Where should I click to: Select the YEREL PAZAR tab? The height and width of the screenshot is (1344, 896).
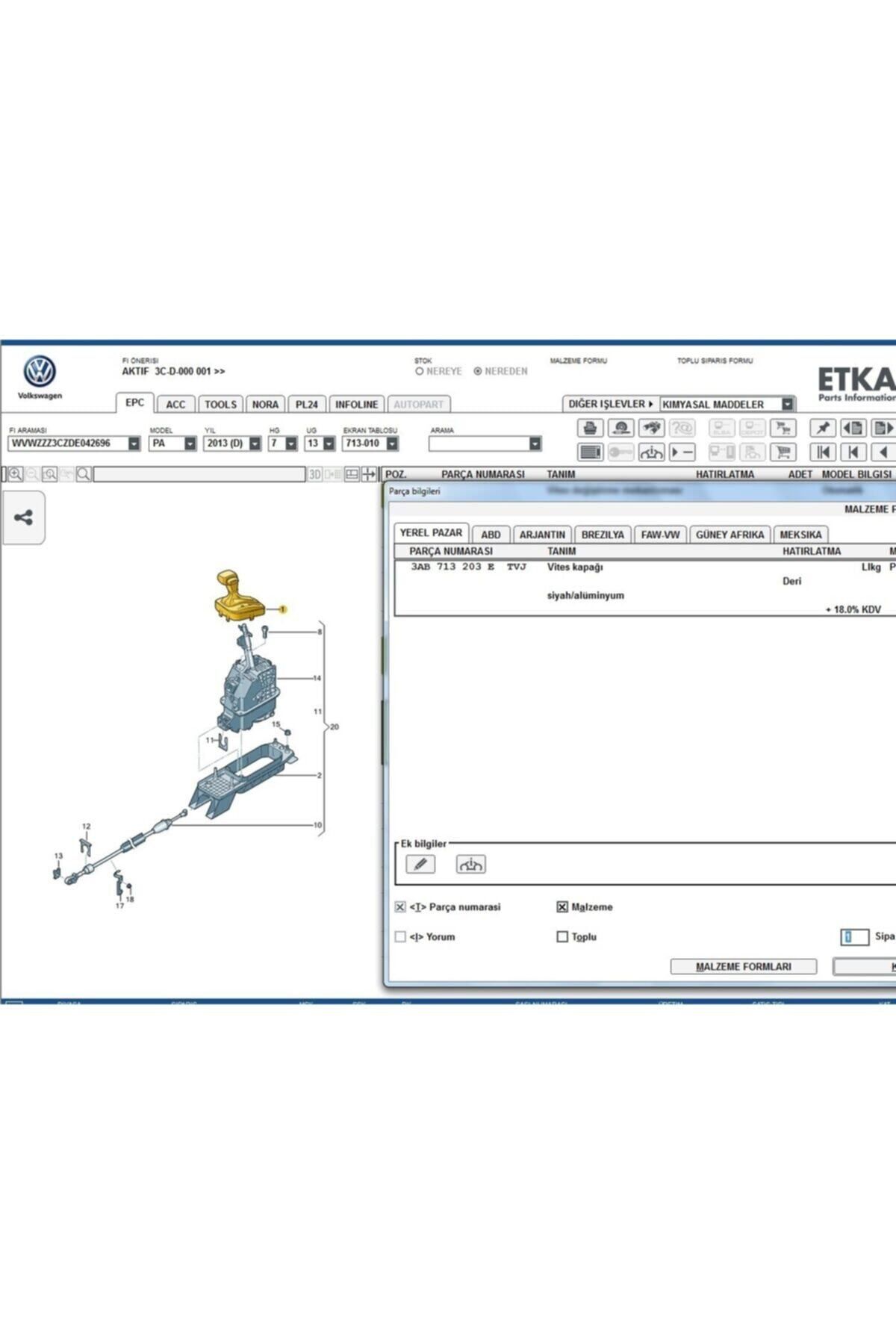click(x=431, y=532)
